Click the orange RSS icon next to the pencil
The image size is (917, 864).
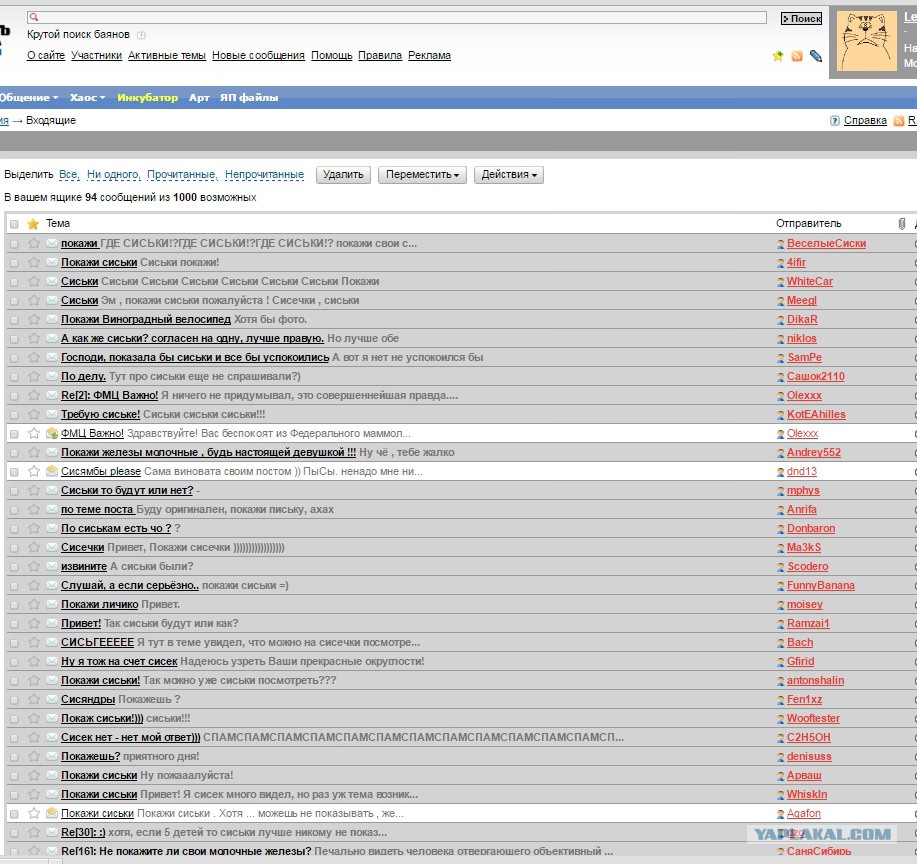click(x=797, y=56)
